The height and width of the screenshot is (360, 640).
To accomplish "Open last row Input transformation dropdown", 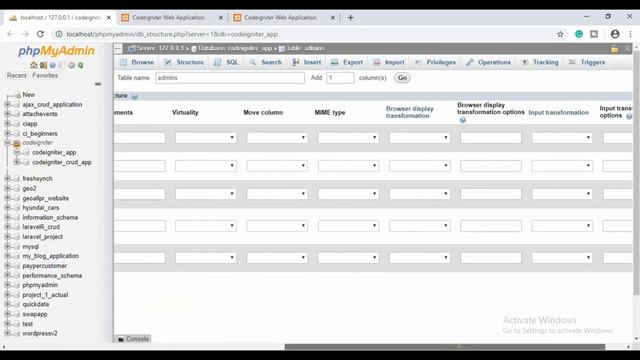I will [x=562, y=258].
